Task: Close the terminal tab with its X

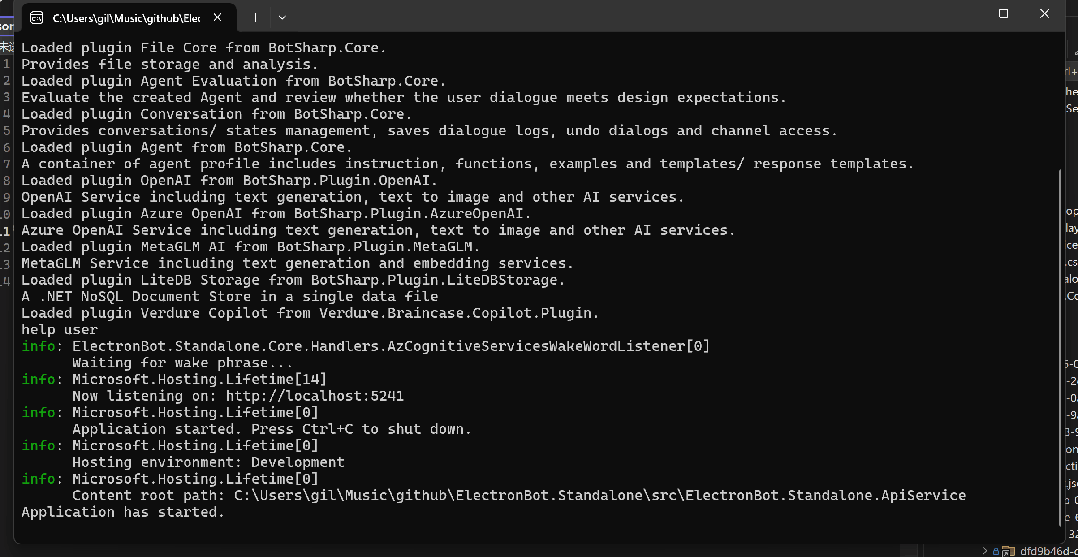Action: [217, 18]
